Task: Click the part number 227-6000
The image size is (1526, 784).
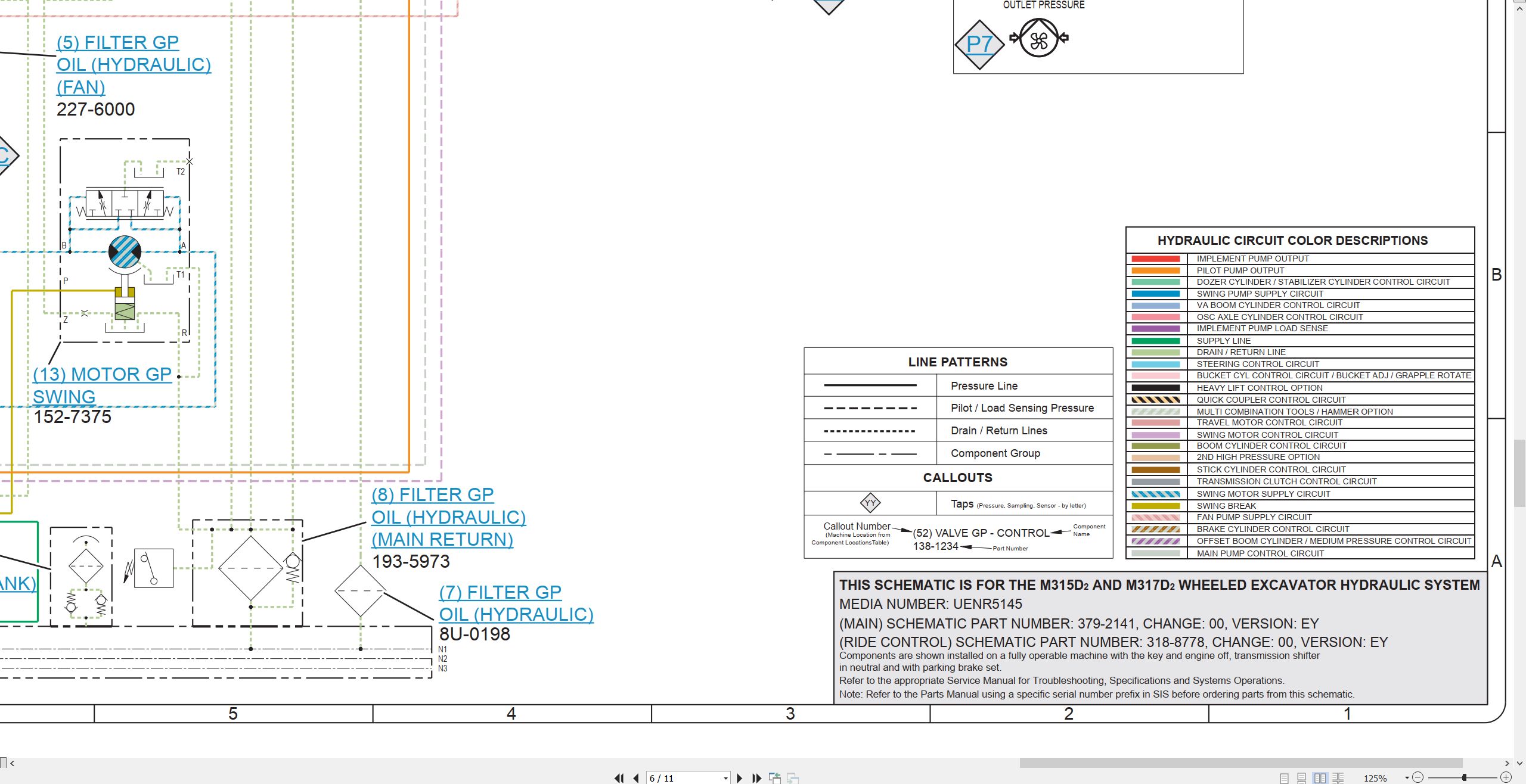Action: pyautogui.click(x=95, y=110)
